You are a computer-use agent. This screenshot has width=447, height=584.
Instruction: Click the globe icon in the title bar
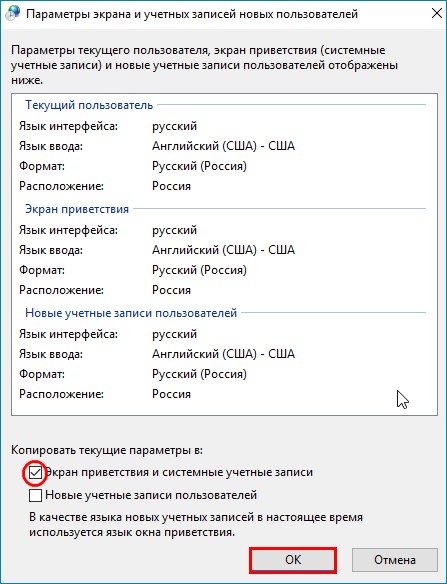(13, 13)
